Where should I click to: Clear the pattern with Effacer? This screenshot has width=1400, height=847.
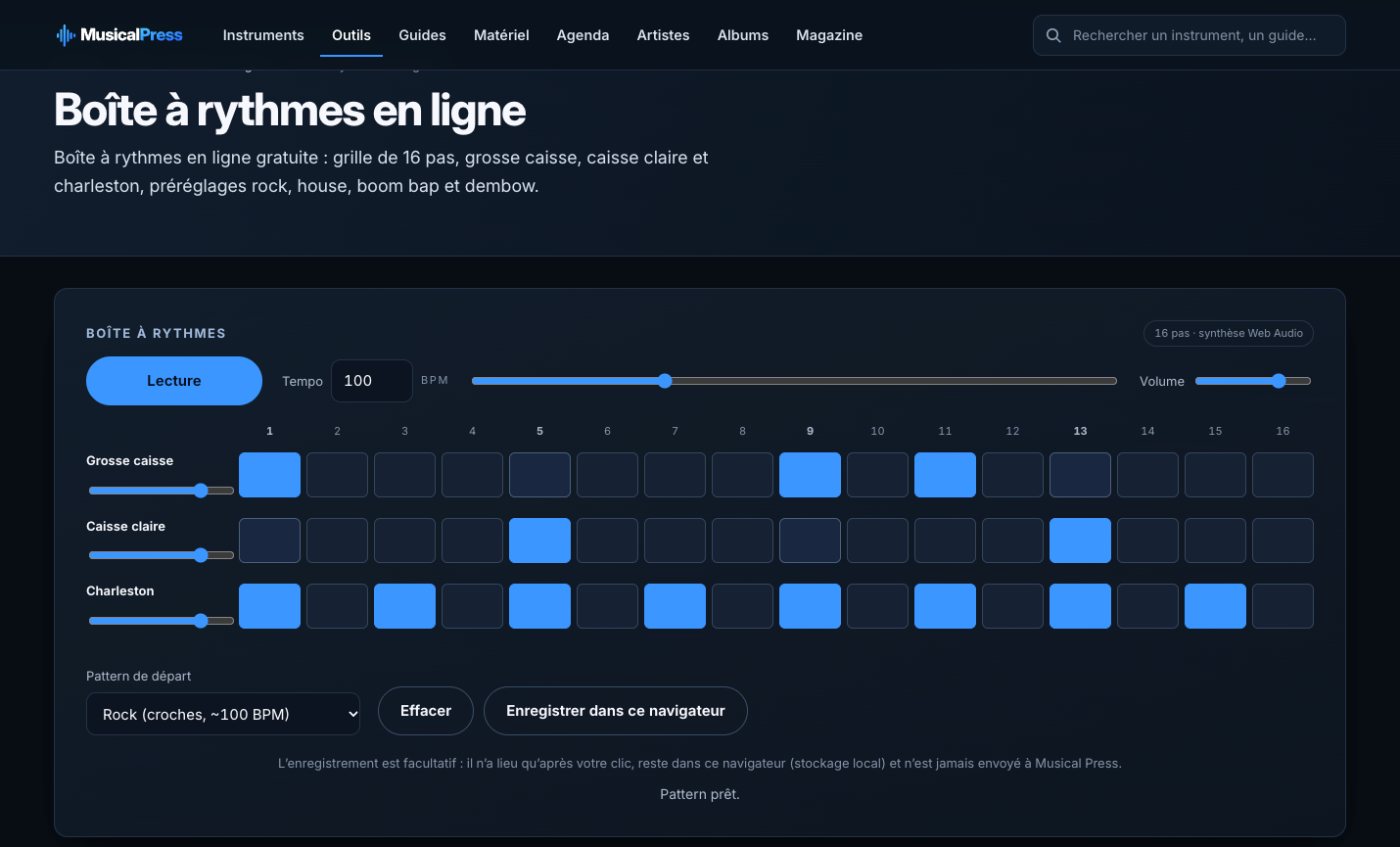426,711
